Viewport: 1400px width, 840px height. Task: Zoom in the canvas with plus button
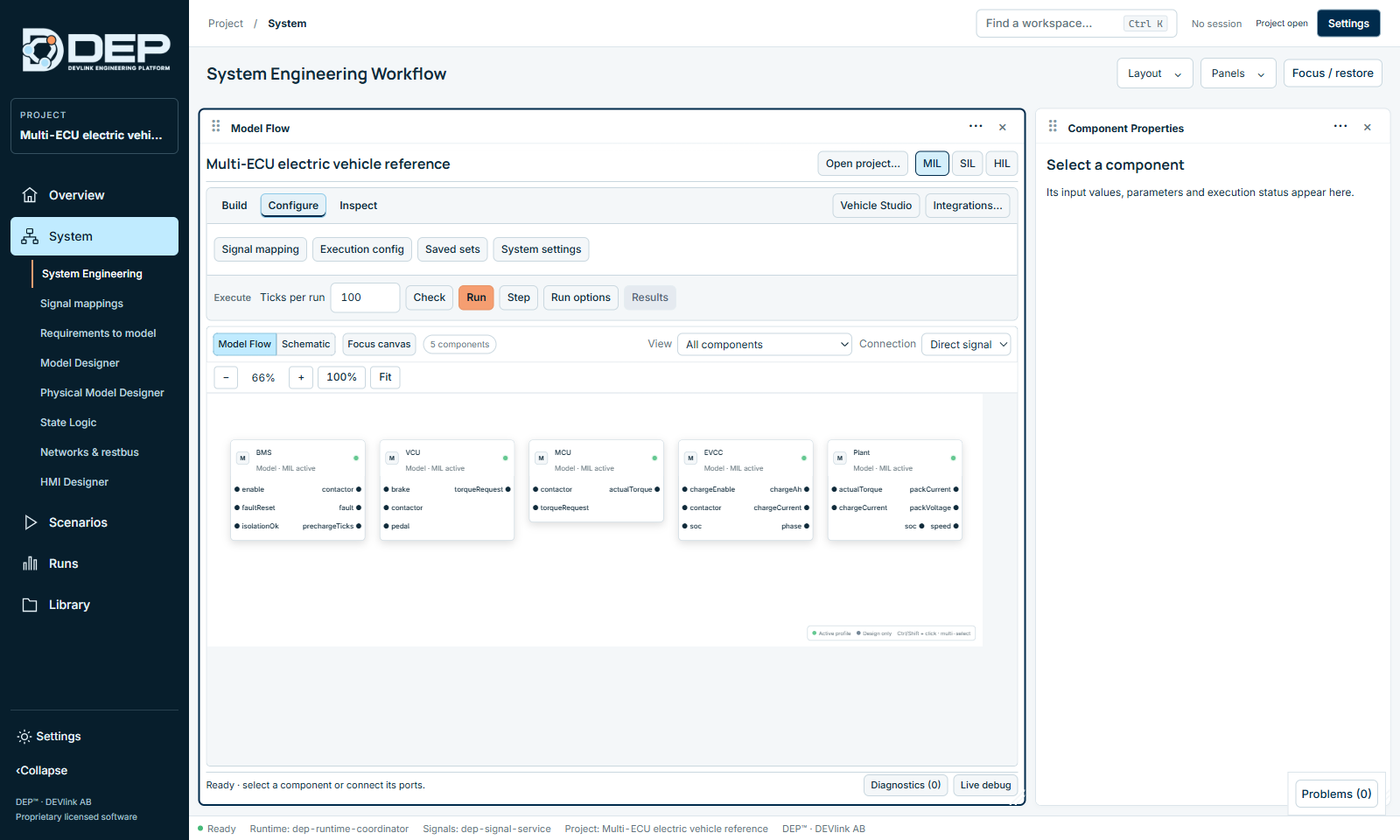[301, 377]
